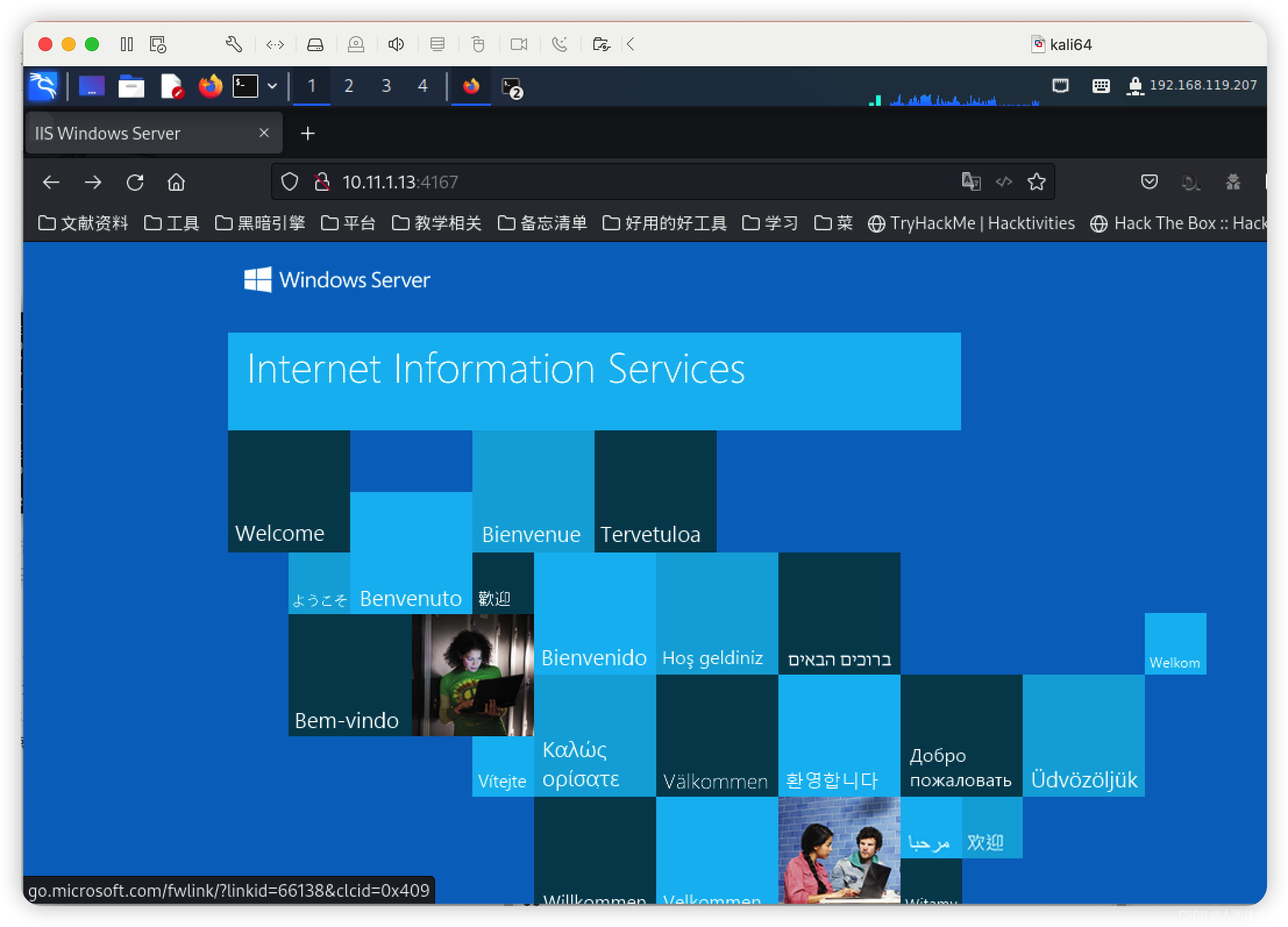
Task: Switch to workspace 1
Action: coord(312,86)
